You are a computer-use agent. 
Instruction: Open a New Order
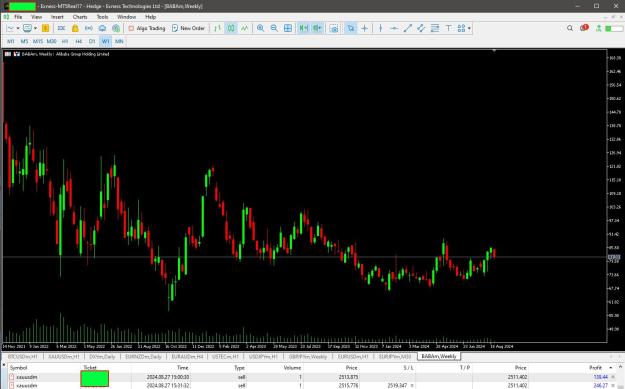[x=188, y=28]
